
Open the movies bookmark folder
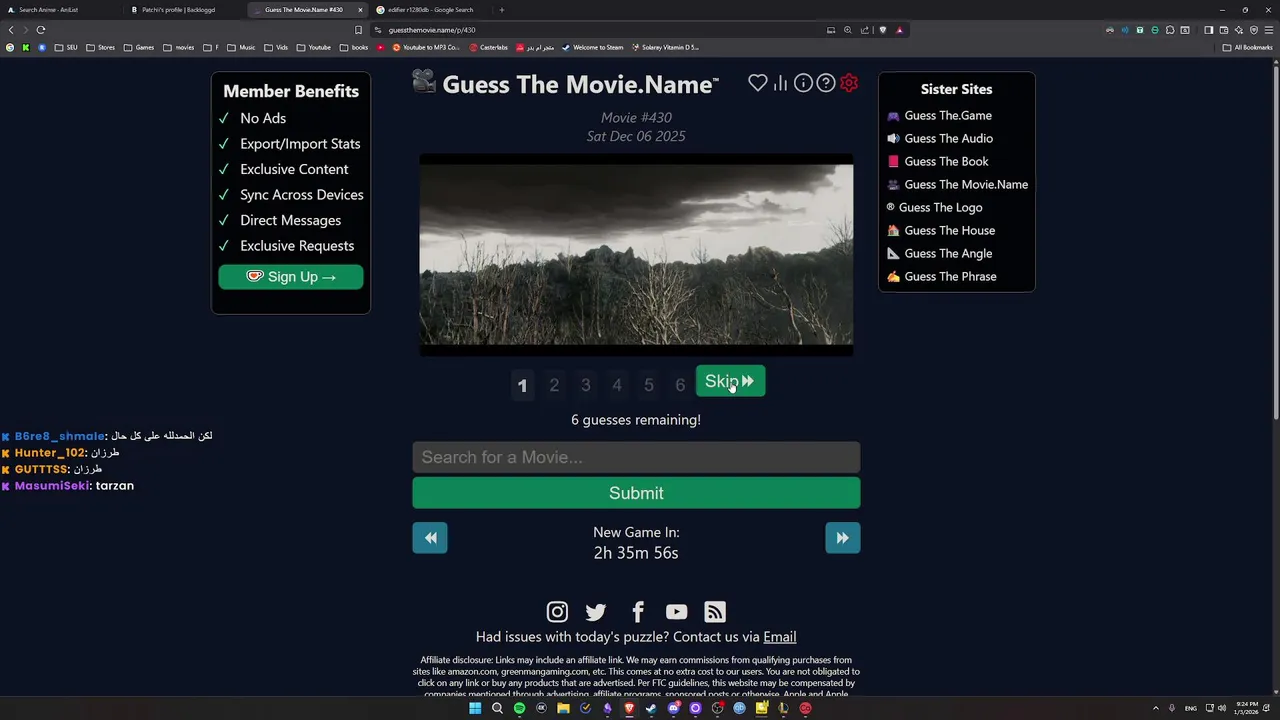pos(179,47)
